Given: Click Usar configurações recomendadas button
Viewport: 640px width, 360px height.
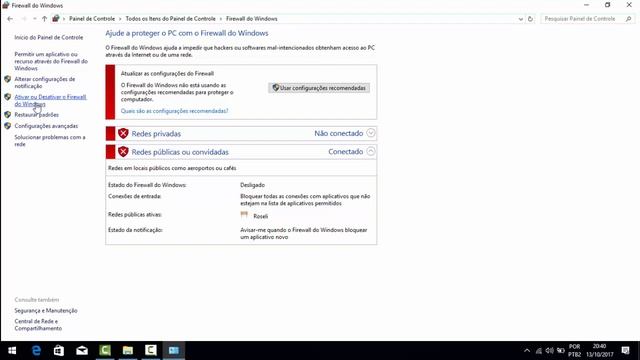Looking at the screenshot, I should point(319,88).
